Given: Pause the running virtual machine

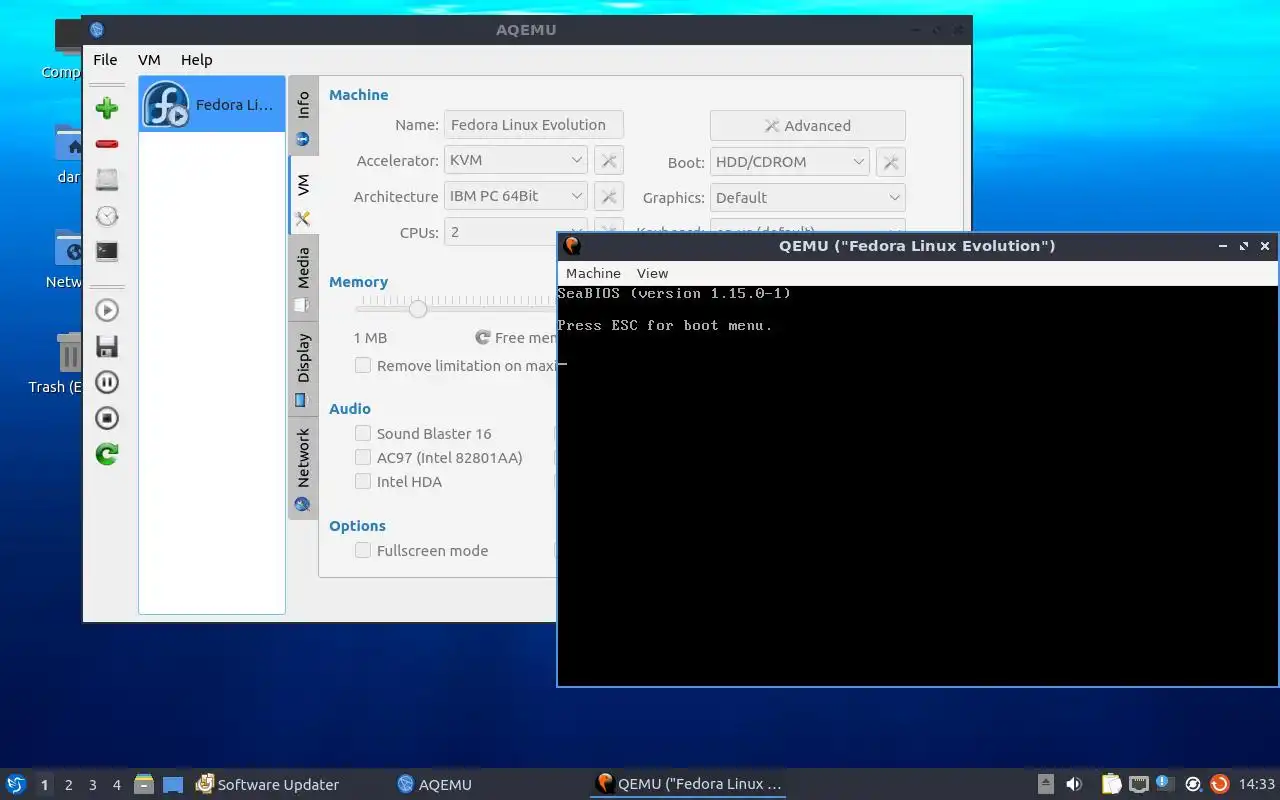Looking at the screenshot, I should click(107, 382).
